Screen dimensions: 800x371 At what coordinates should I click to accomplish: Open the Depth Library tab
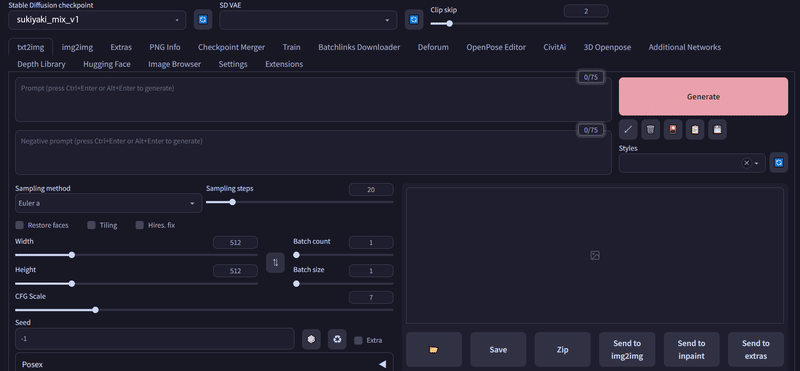click(41, 64)
